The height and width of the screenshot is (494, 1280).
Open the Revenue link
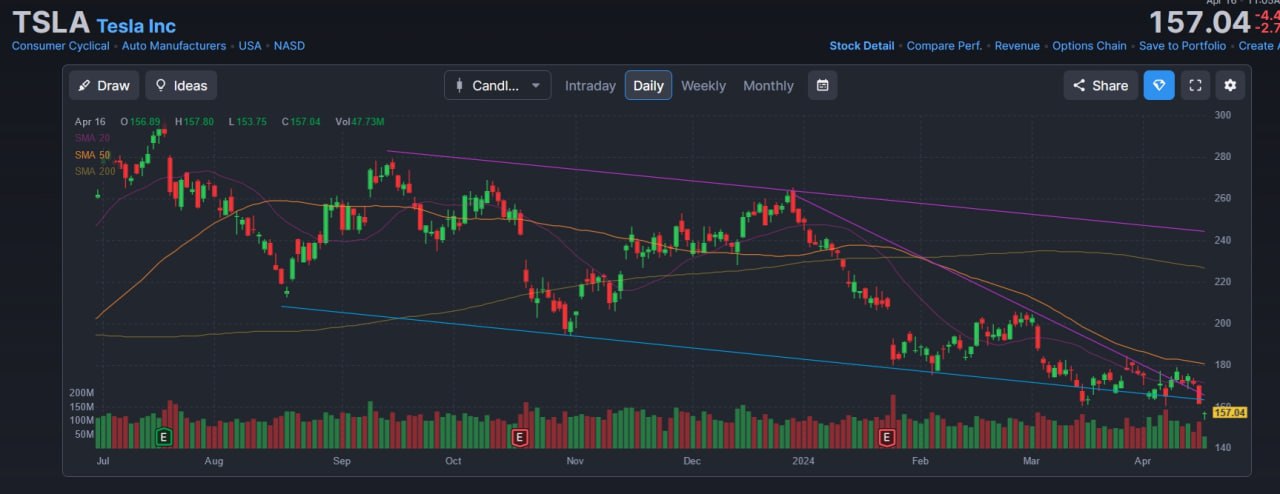pos(1017,46)
